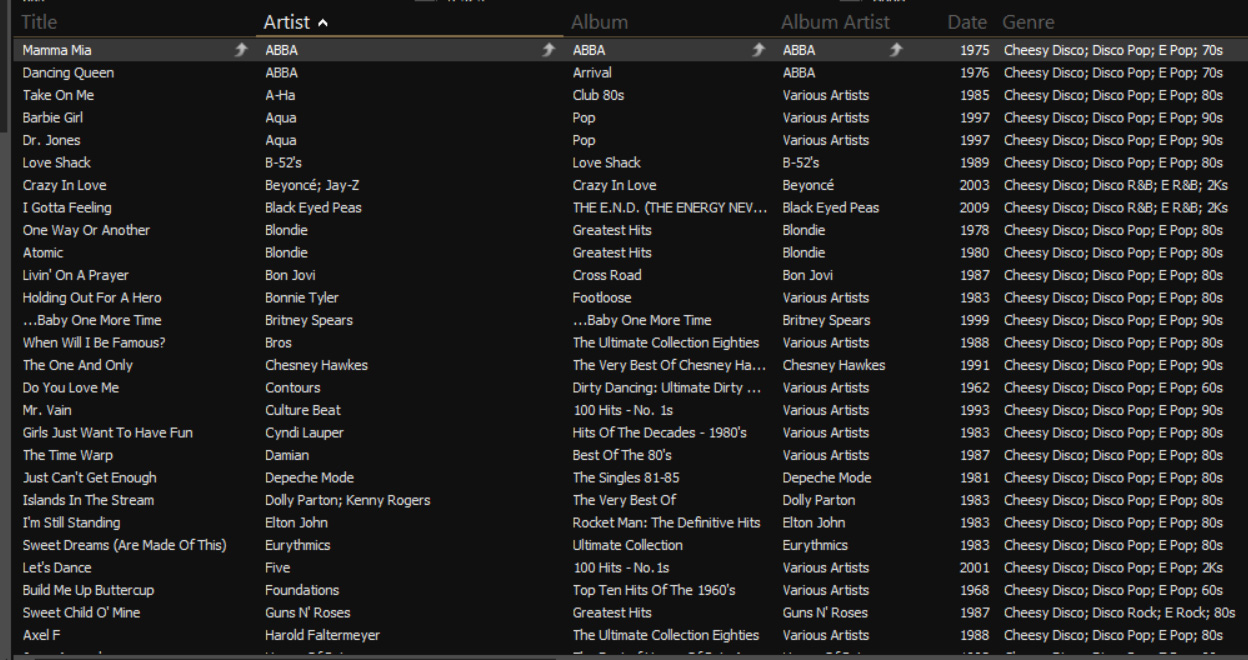Select the track 'Take On Me'
Screen dimensions: 1248x660
pos(58,95)
